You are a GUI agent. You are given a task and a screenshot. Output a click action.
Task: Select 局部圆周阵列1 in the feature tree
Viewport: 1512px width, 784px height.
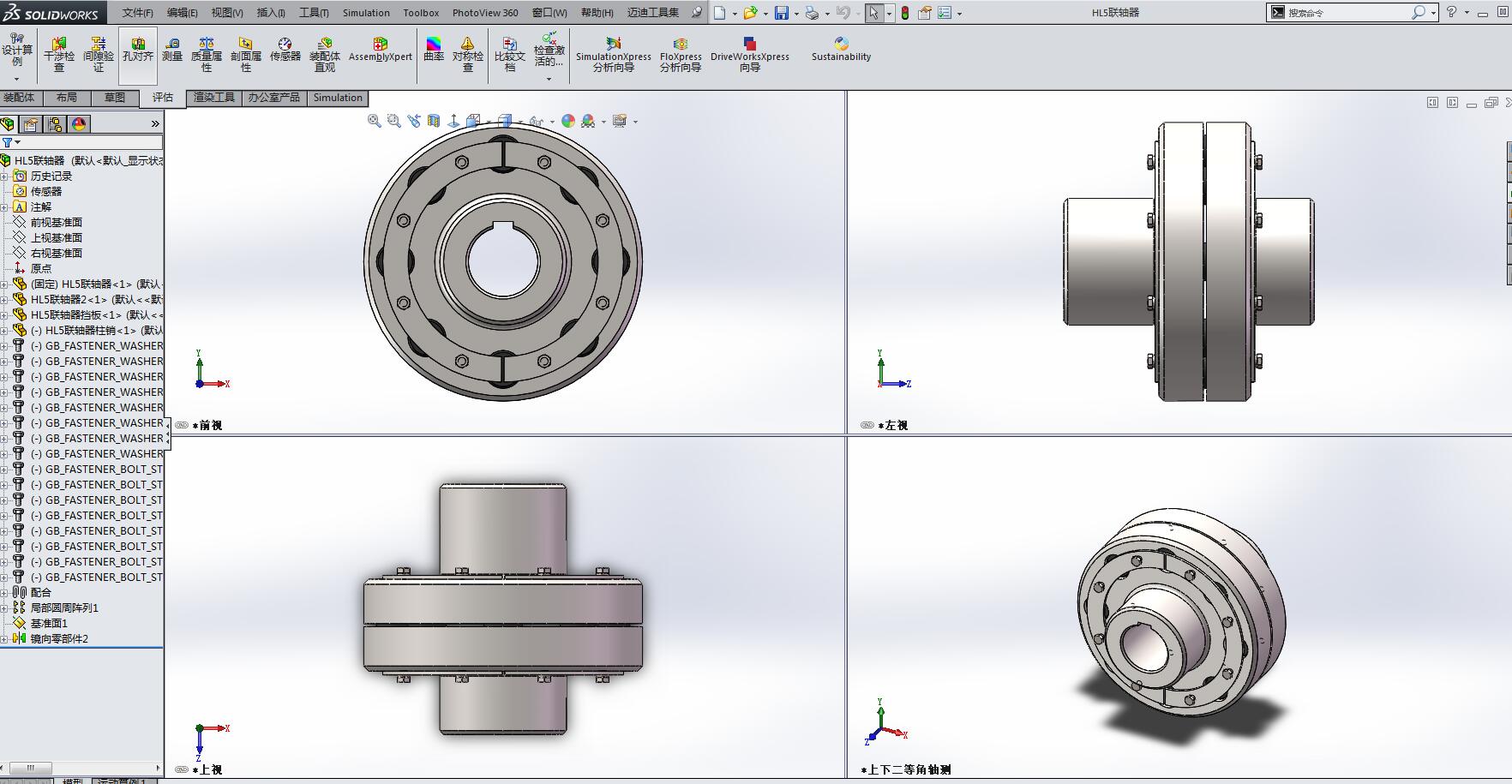(64, 608)
